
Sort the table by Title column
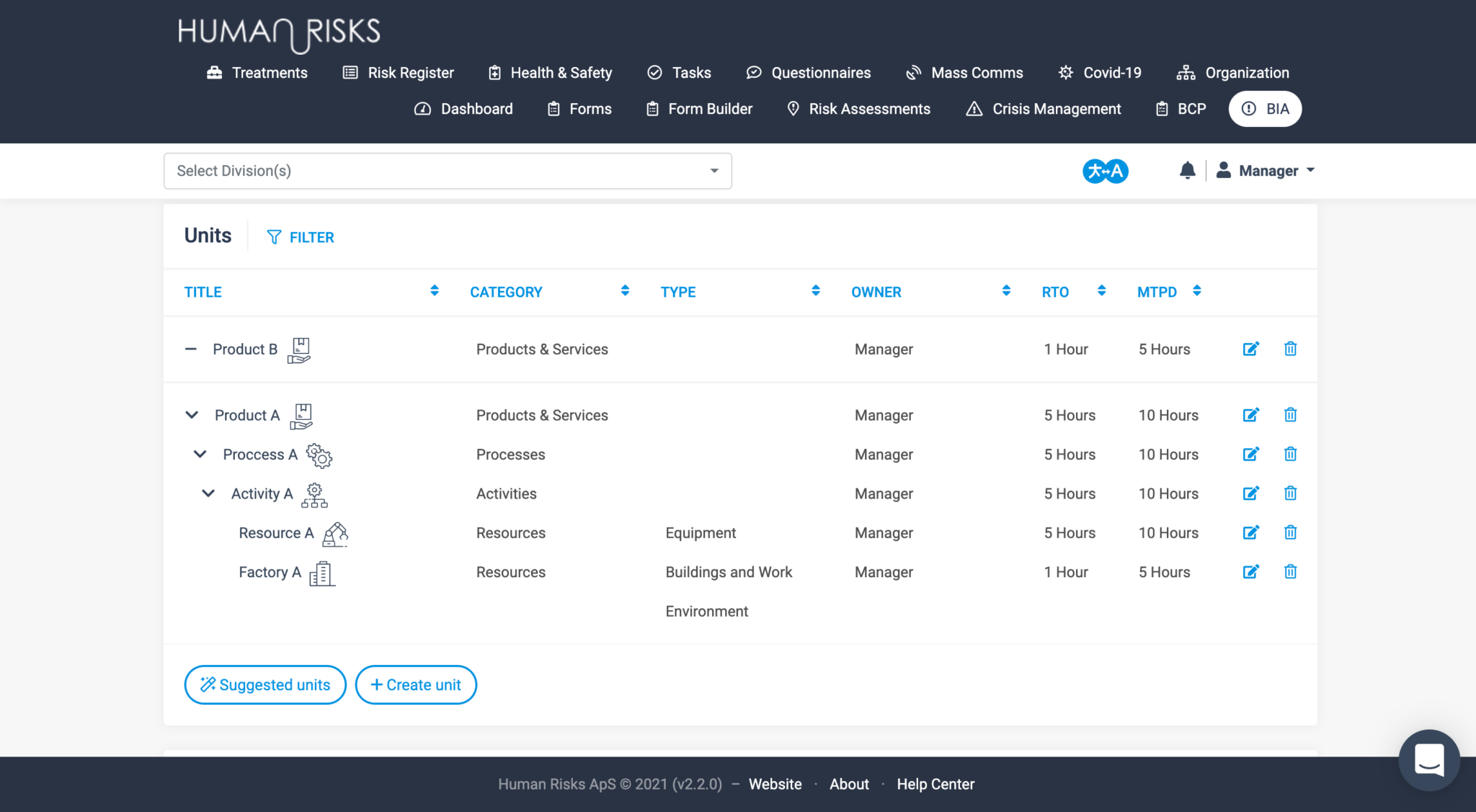(434, 290)
